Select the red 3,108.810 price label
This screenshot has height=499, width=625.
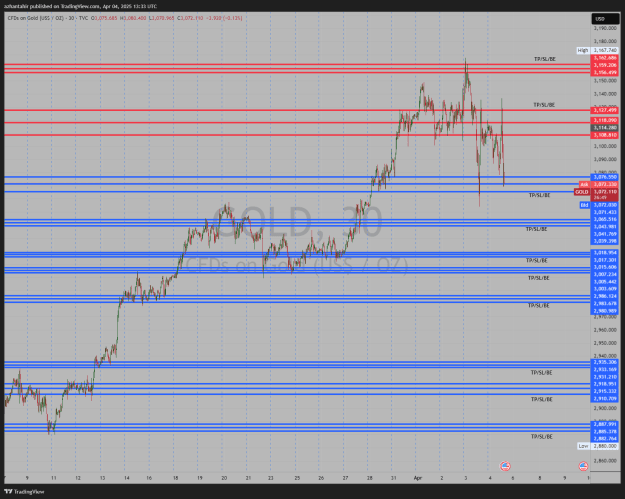[605, 135]
